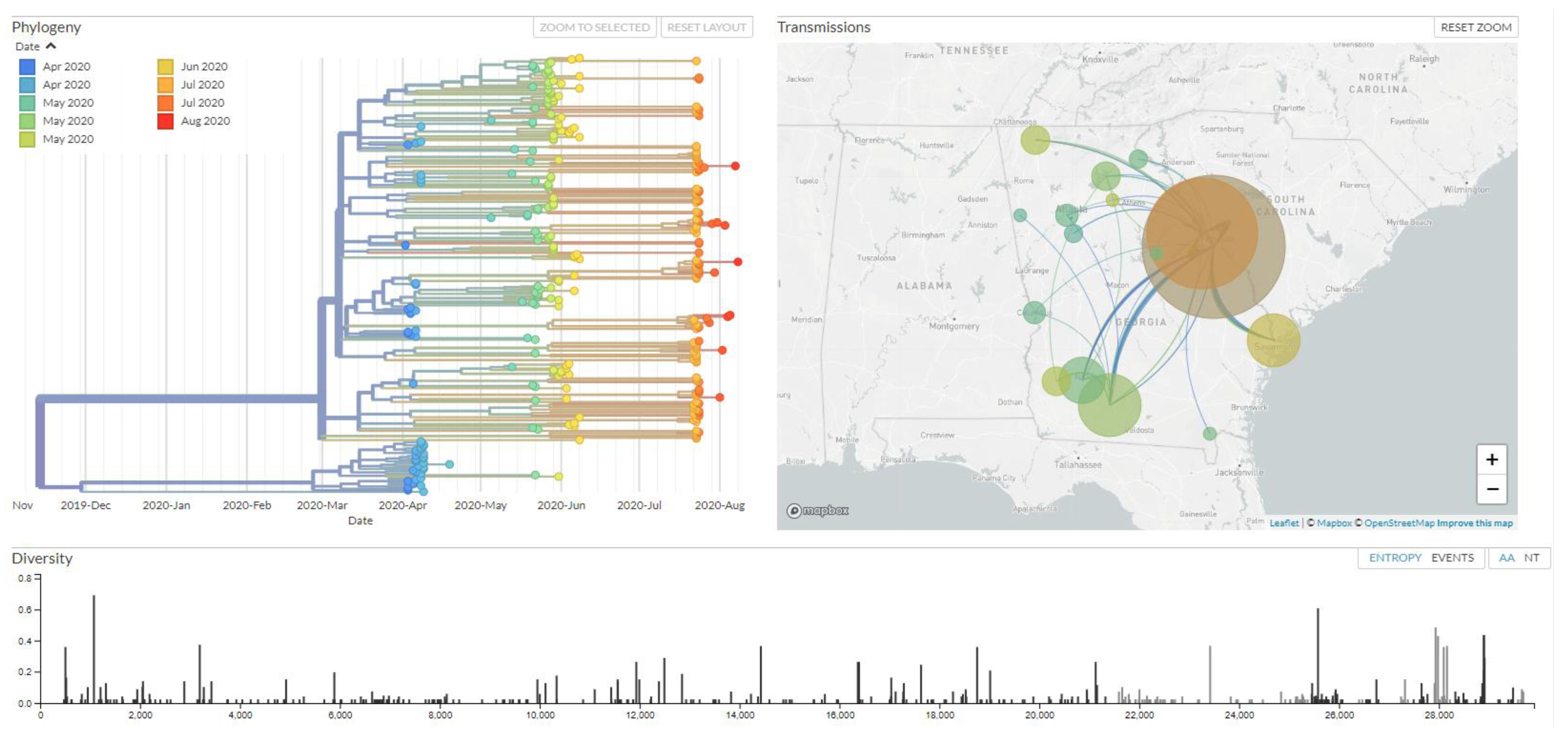Click the small green circle near Jacksonville border
This screenshot has height=734, width=1568.
1209,434
